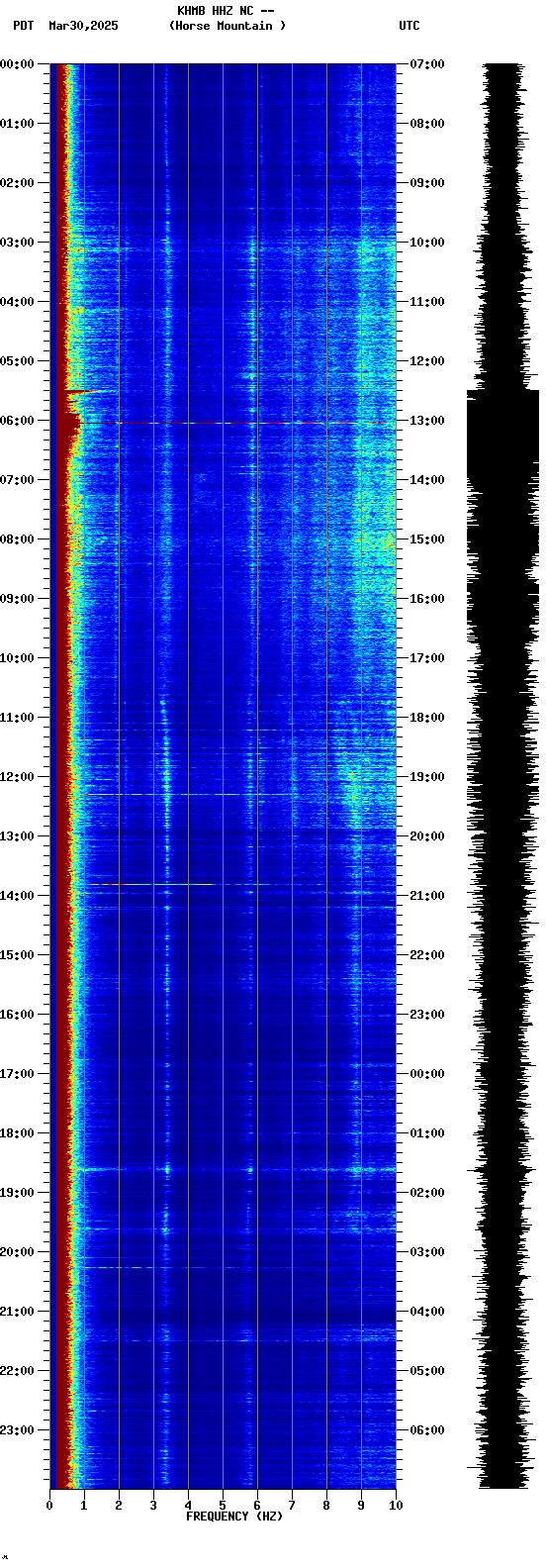The width and height of the screenshot is (546, 1568).
Task: Click the UTC time label '07:00'
Action: 427,64
